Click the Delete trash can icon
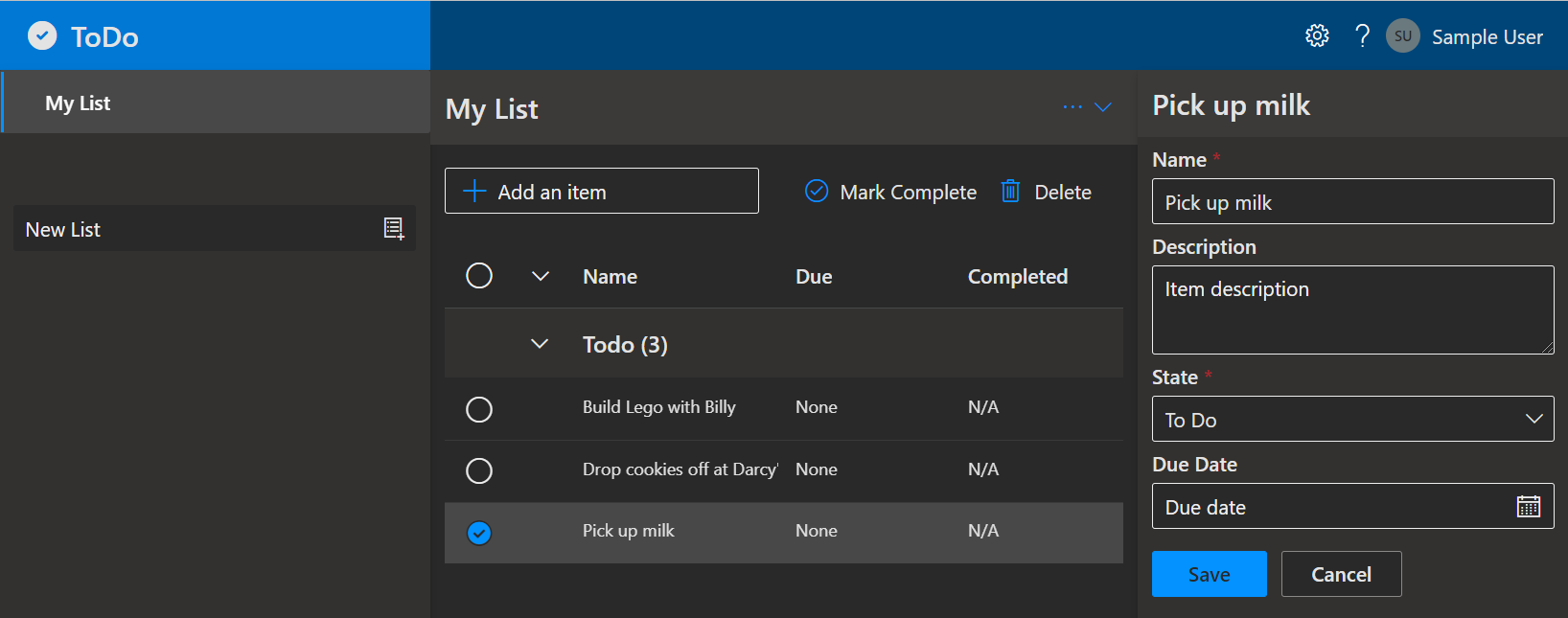Screen dimensions: 1568x618 [1010, 192]
